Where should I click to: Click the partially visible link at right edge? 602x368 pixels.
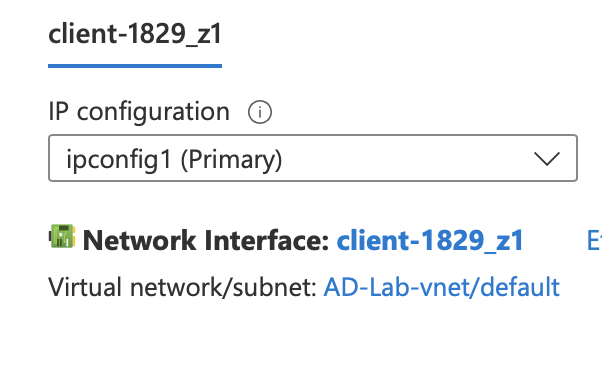[x=594, y=241]
